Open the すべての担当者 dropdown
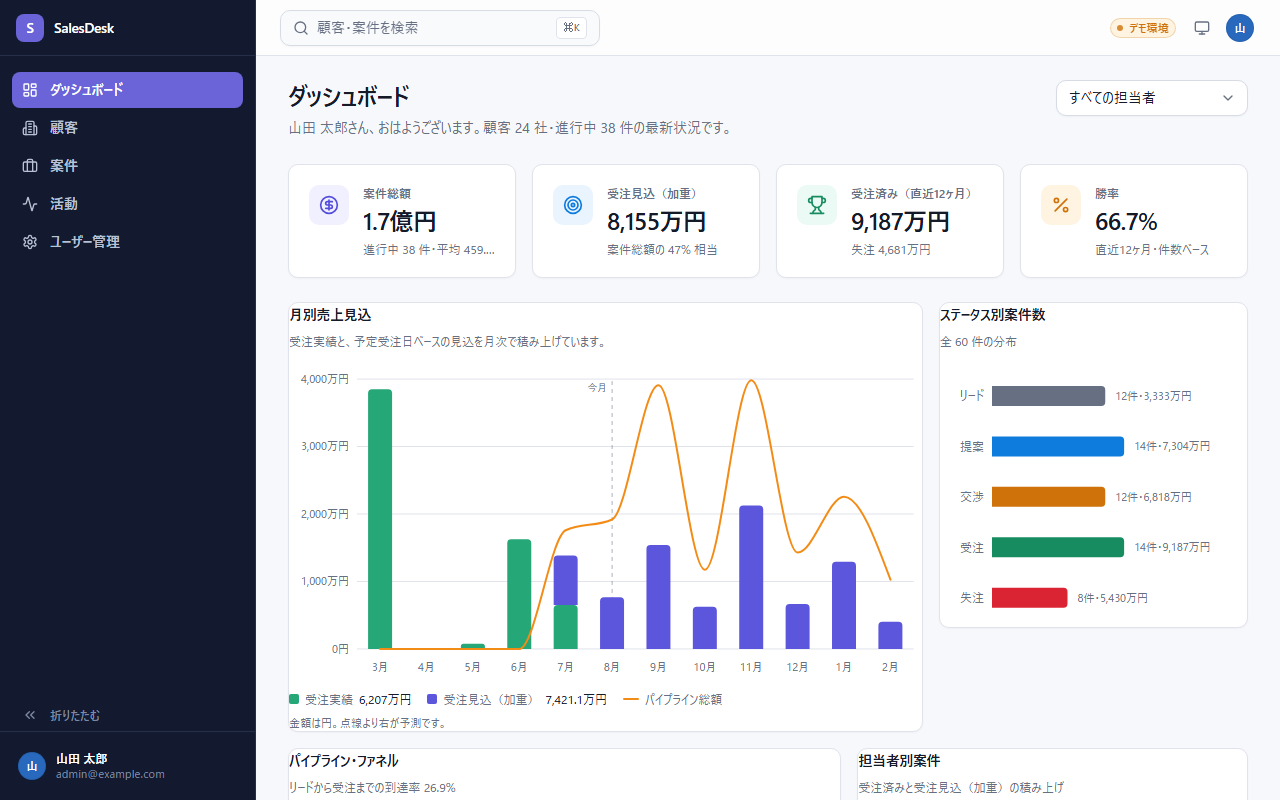The width and height of the screenshot is (1280, 800). [1152, 98]
